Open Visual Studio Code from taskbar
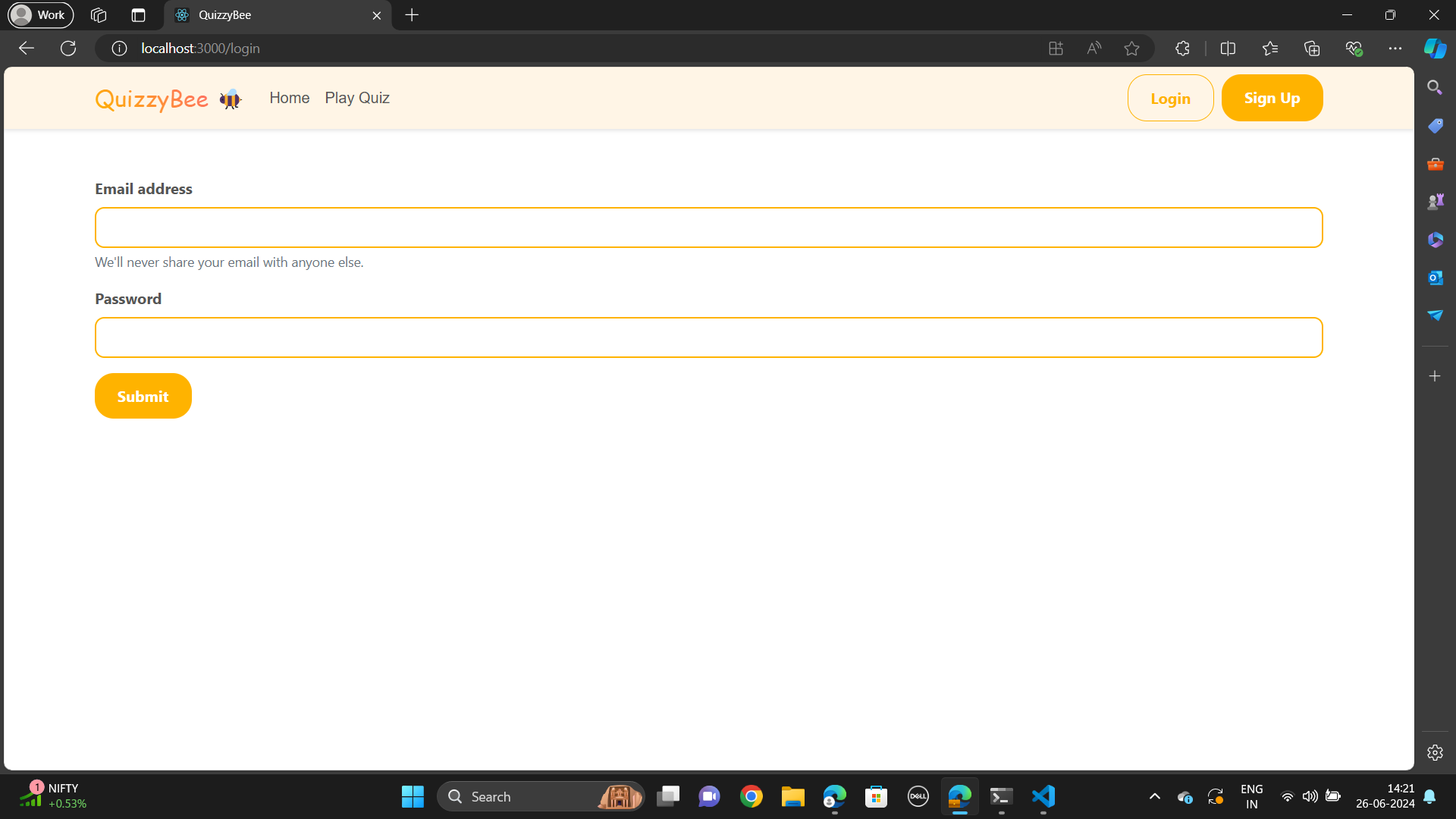Image resolution: width=1456 pixels, height=819 pixels. coord(1043,796)
